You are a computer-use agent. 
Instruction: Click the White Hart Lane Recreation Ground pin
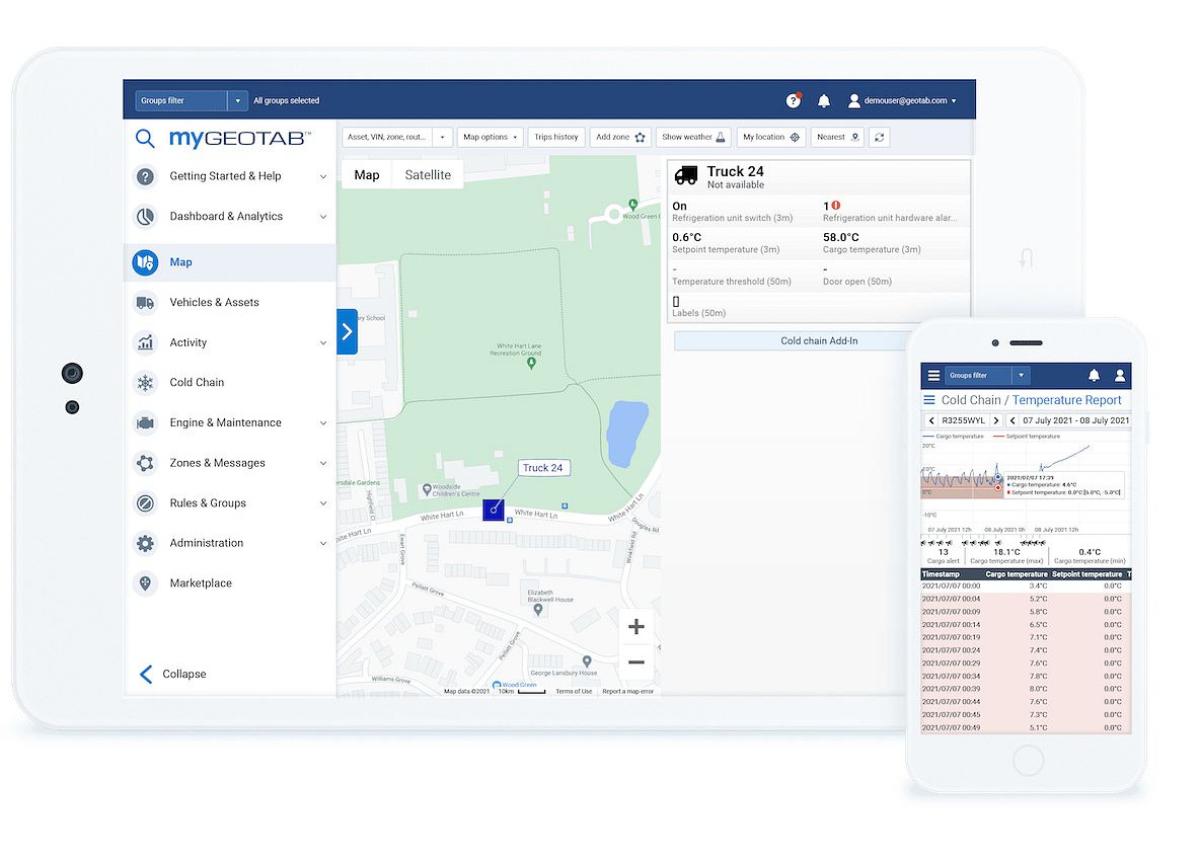coord(531,364)
